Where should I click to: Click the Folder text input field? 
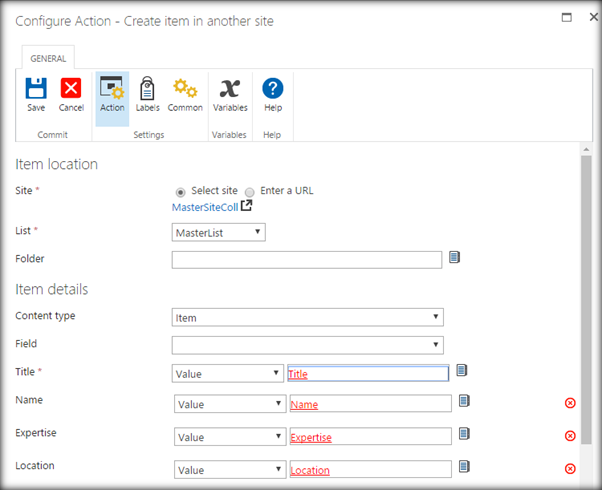click(x=306, y=260)
